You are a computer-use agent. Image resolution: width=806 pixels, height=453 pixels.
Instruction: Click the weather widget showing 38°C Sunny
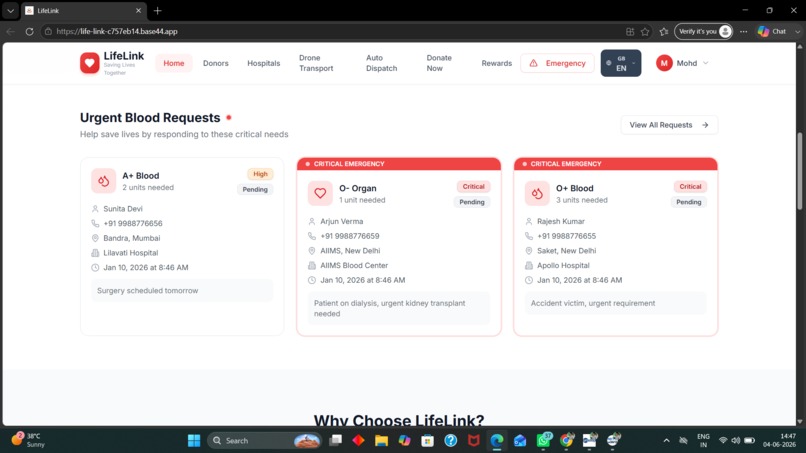(28, 440)
